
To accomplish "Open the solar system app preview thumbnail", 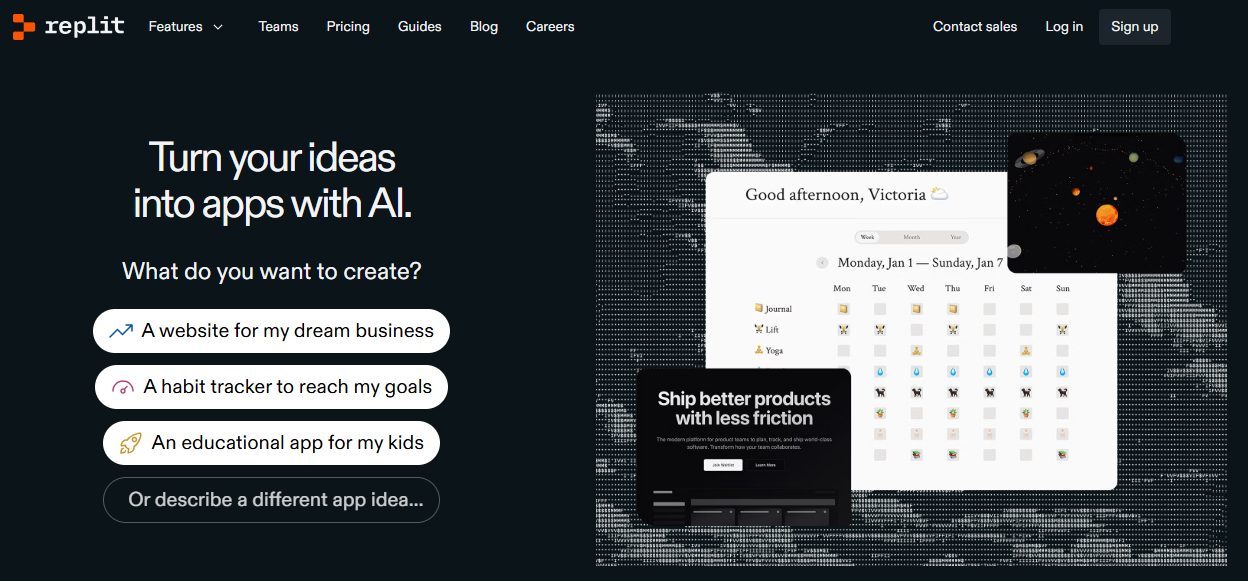I will click(1096, 203).
